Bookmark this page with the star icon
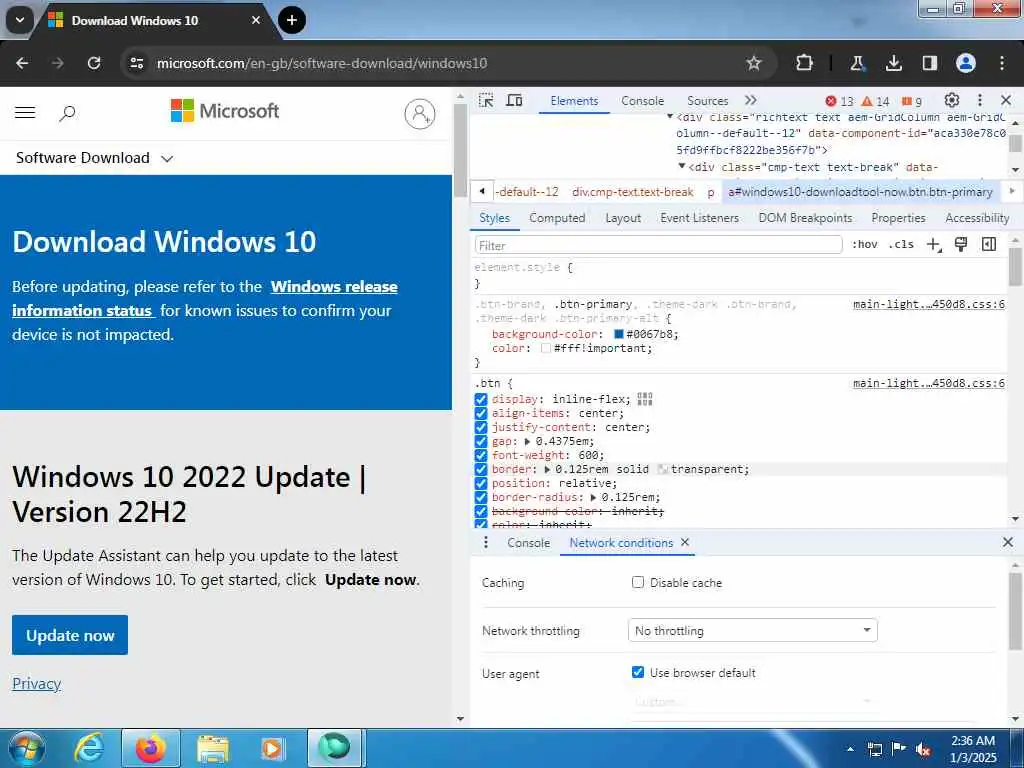The height and width of the screenshot is (768, 1024). coord(754,63)
